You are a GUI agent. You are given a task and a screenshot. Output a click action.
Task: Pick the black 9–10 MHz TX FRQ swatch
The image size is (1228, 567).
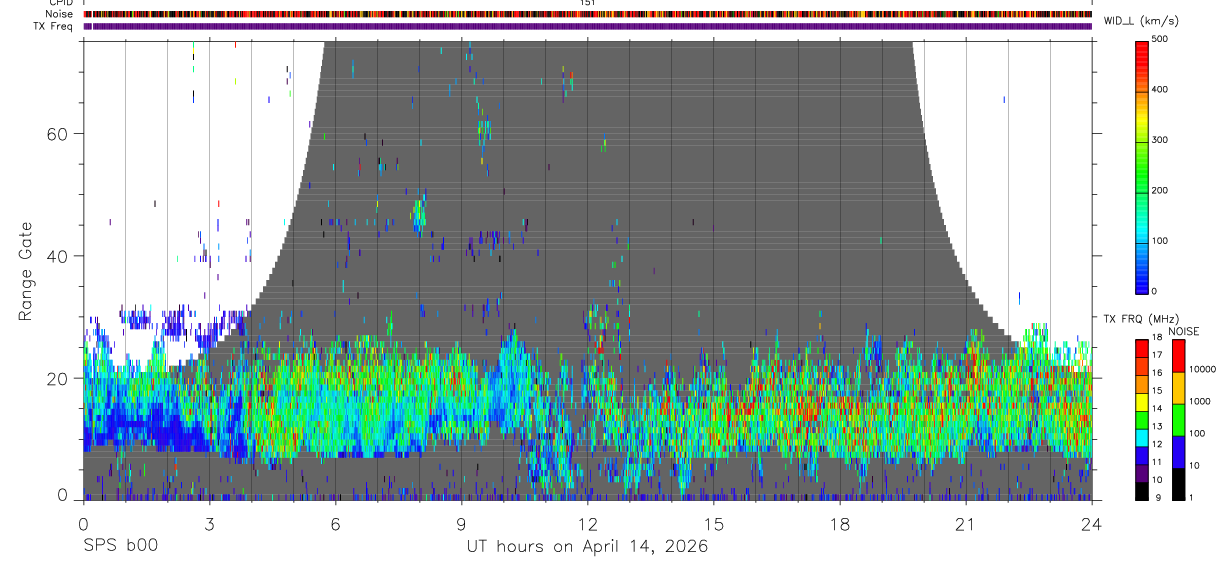point(1142,491)
